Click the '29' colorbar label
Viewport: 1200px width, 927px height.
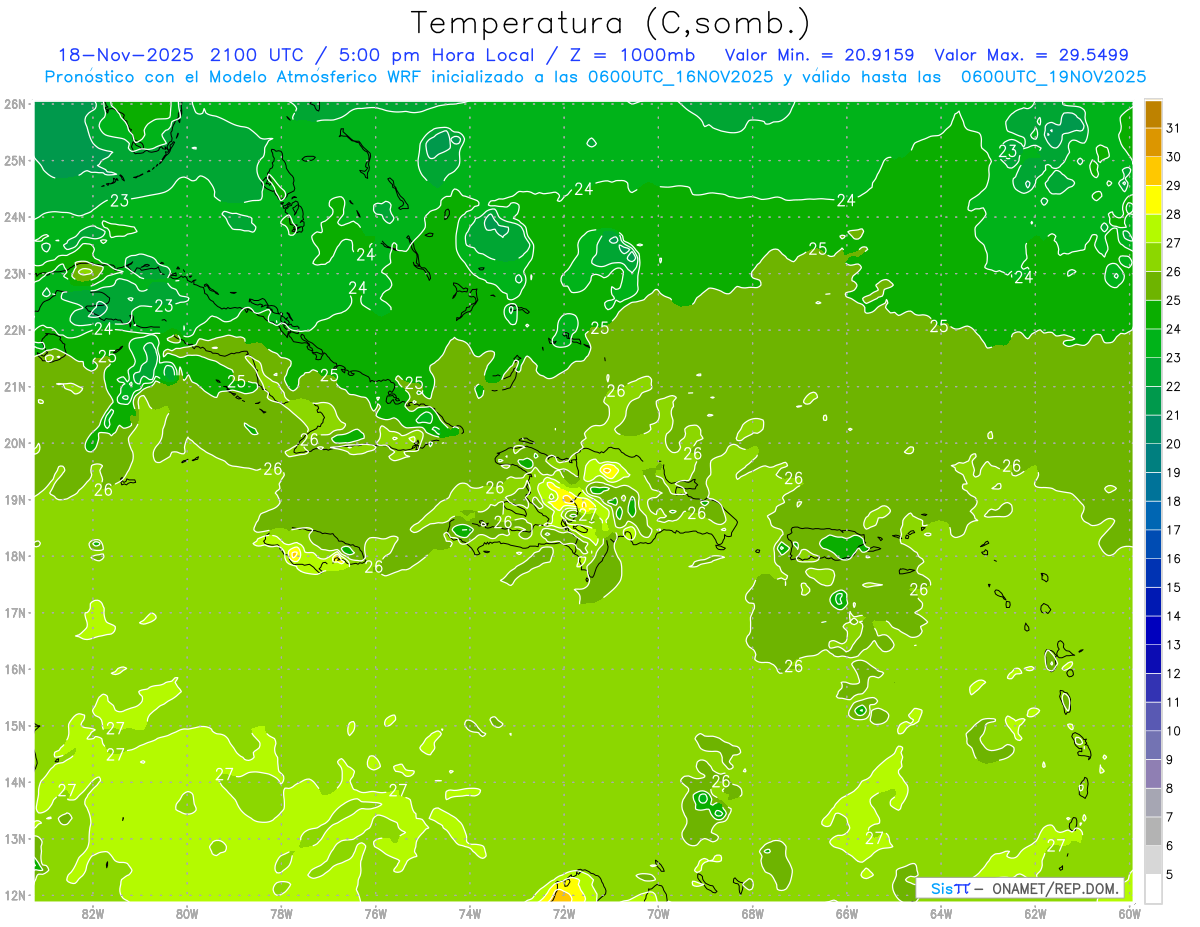(x=1174, y=186)
